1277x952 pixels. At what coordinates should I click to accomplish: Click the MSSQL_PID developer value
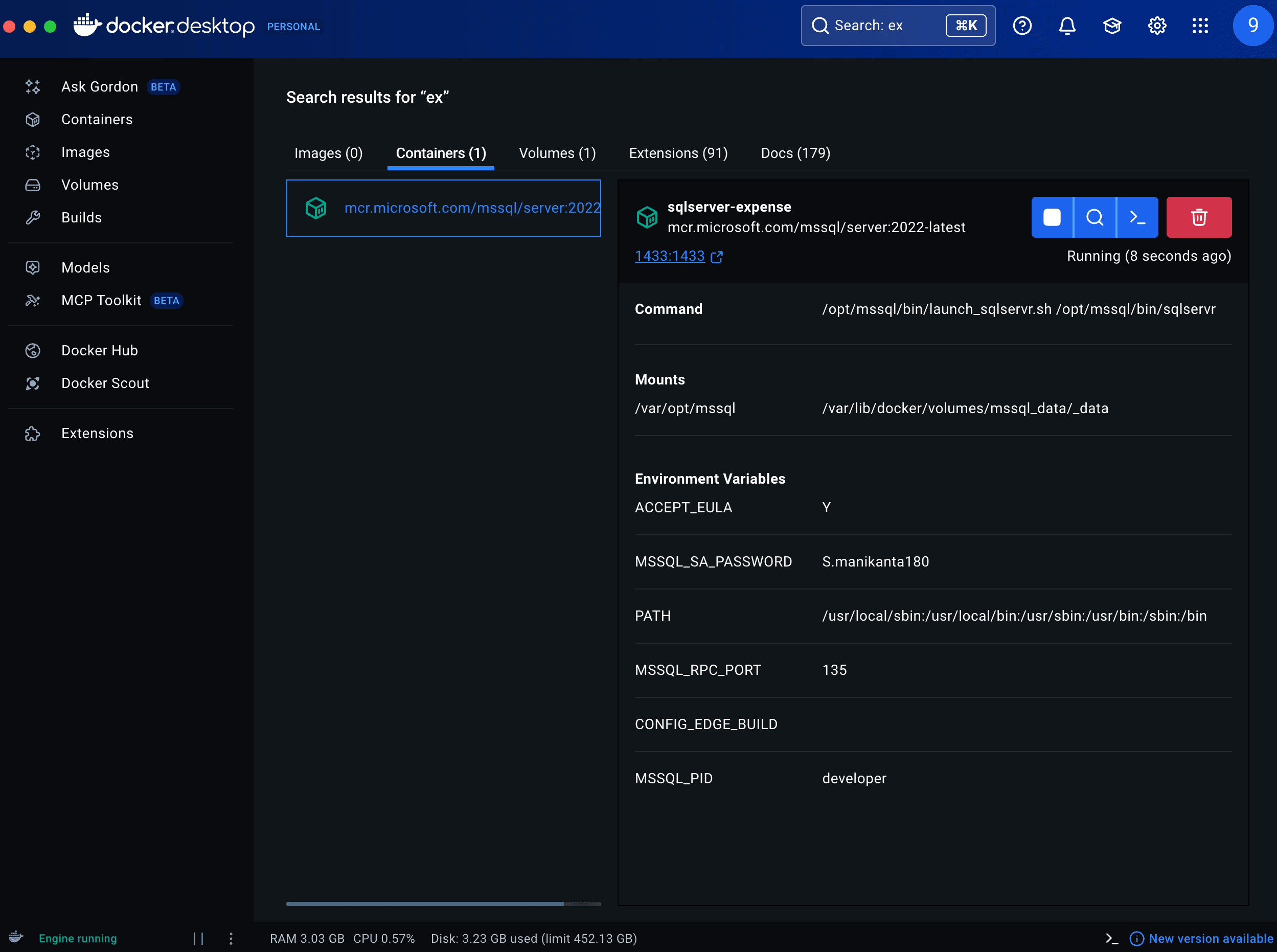854,778
